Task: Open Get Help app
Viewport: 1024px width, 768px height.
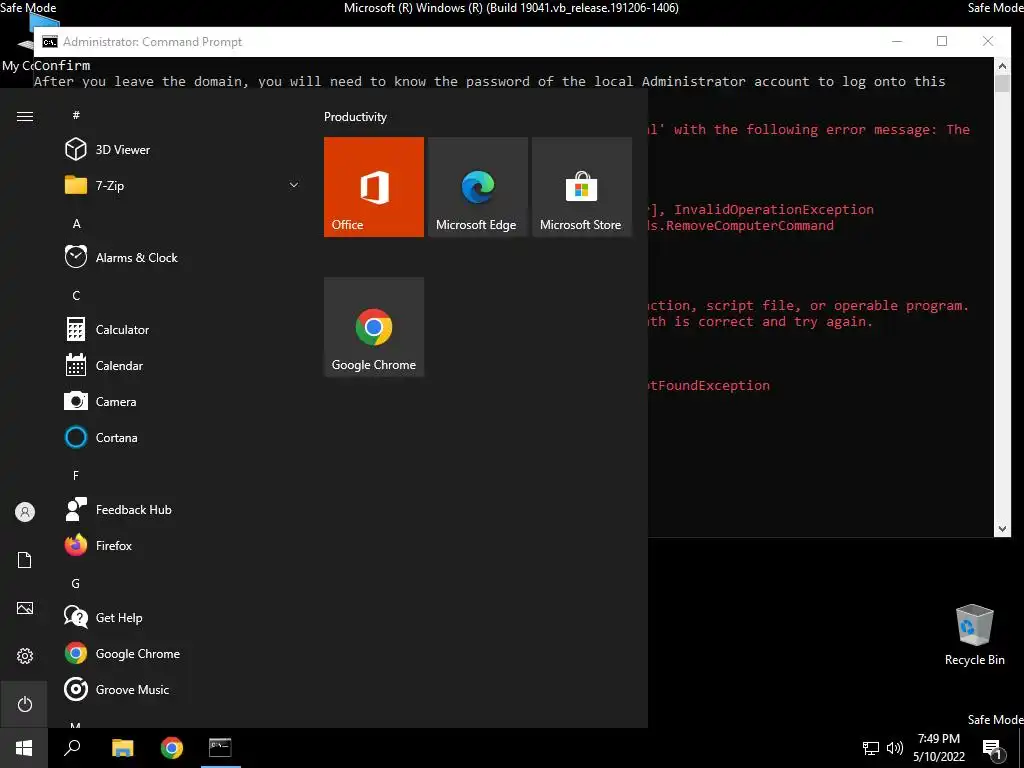Action: tap(183, 618)
